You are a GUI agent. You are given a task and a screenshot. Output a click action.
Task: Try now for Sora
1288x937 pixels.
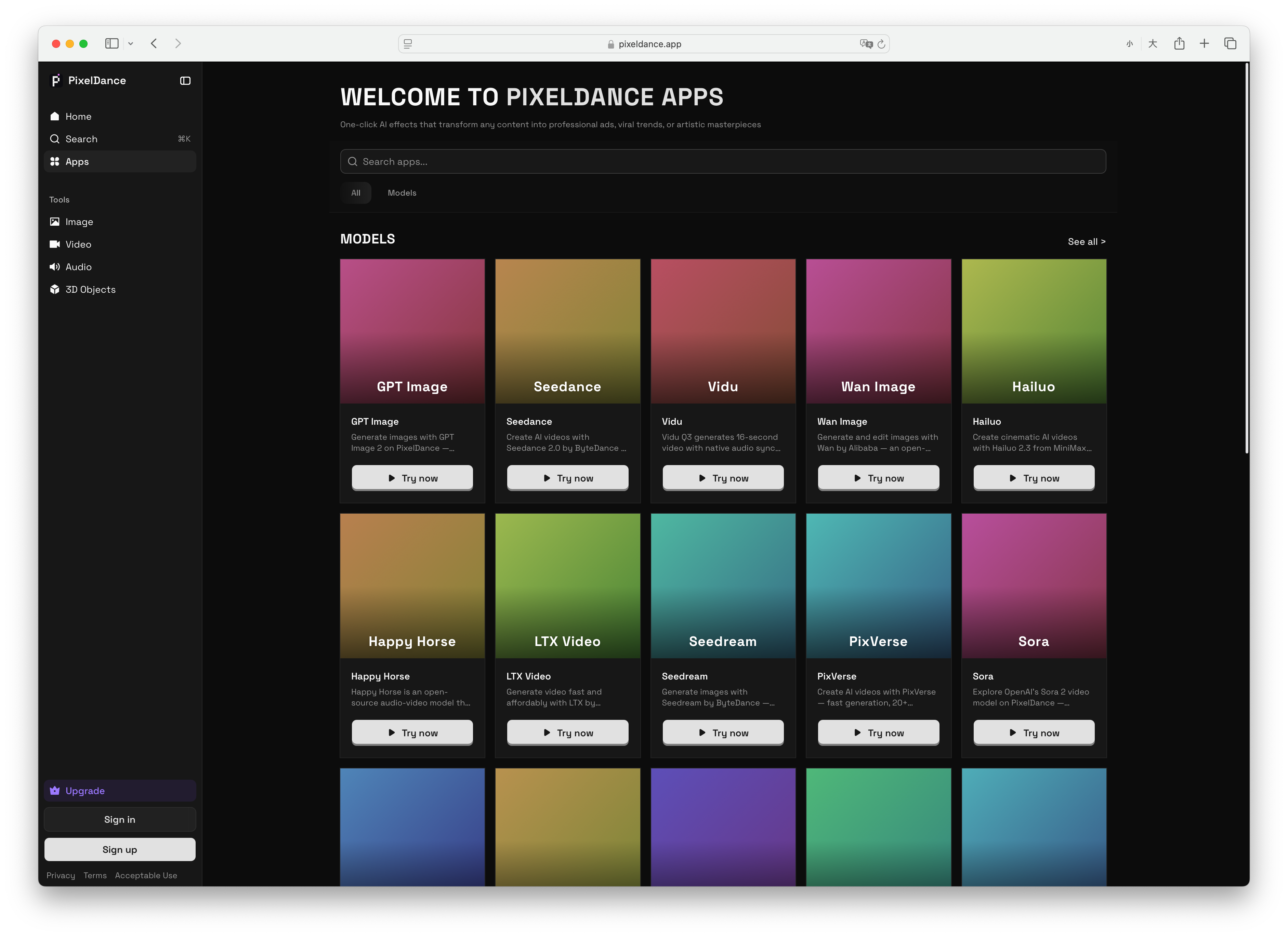[1034, 733]
